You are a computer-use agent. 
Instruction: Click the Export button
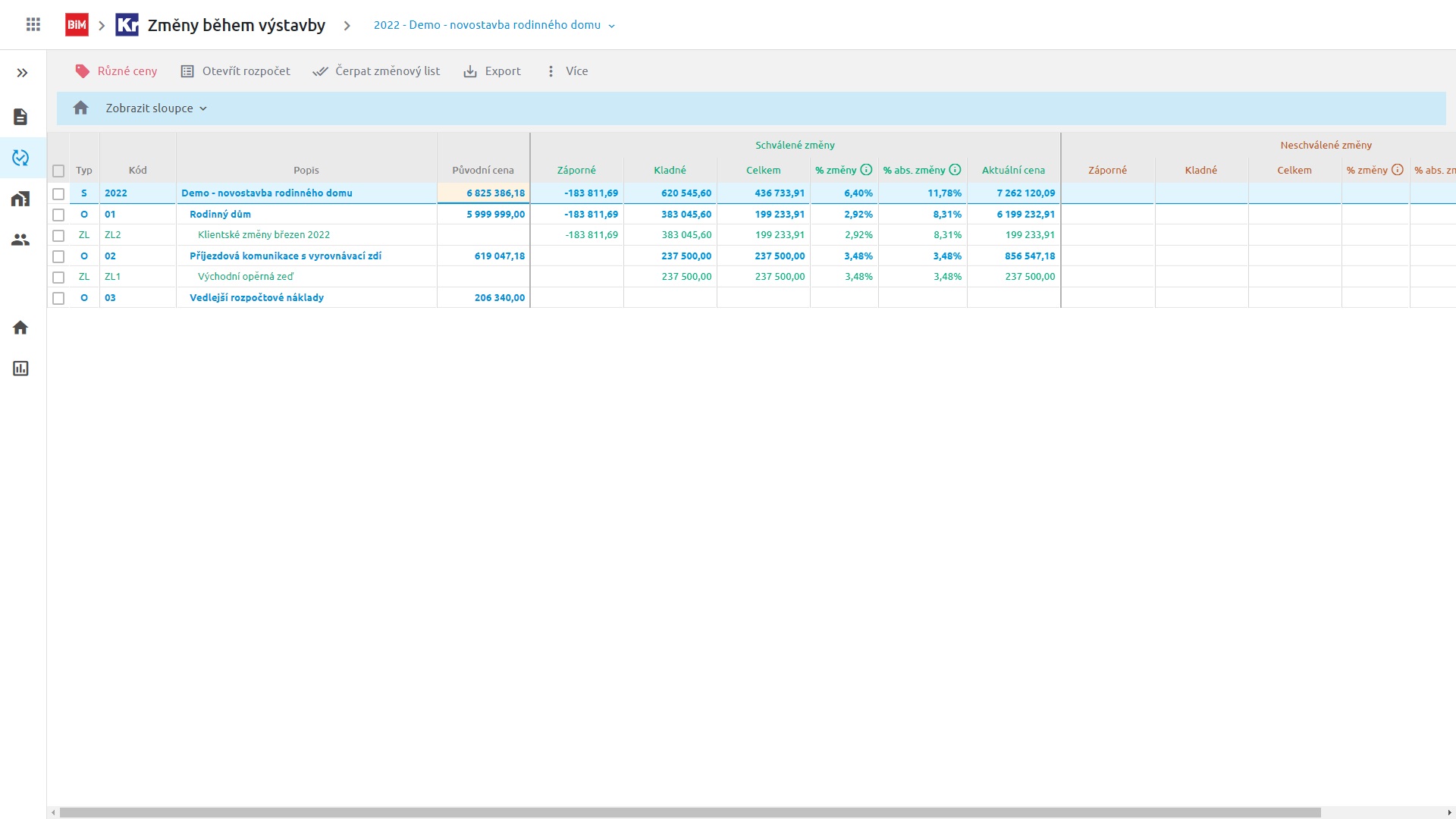click(x=492, y=71)
